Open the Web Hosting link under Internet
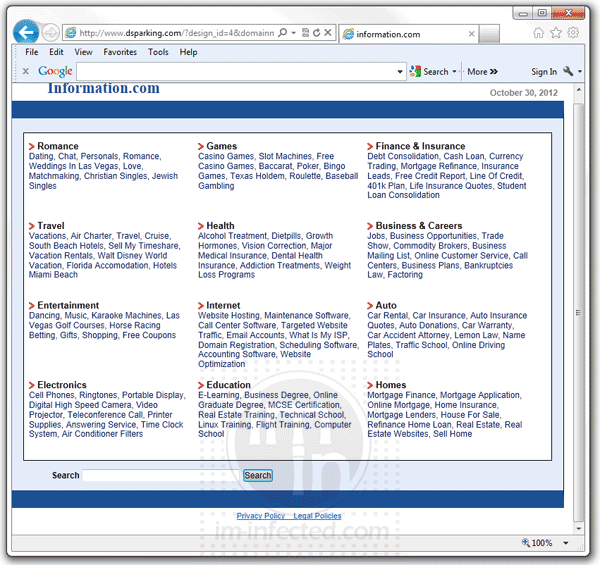This screenshot has width=600, height=565. [x=228, y=316]
